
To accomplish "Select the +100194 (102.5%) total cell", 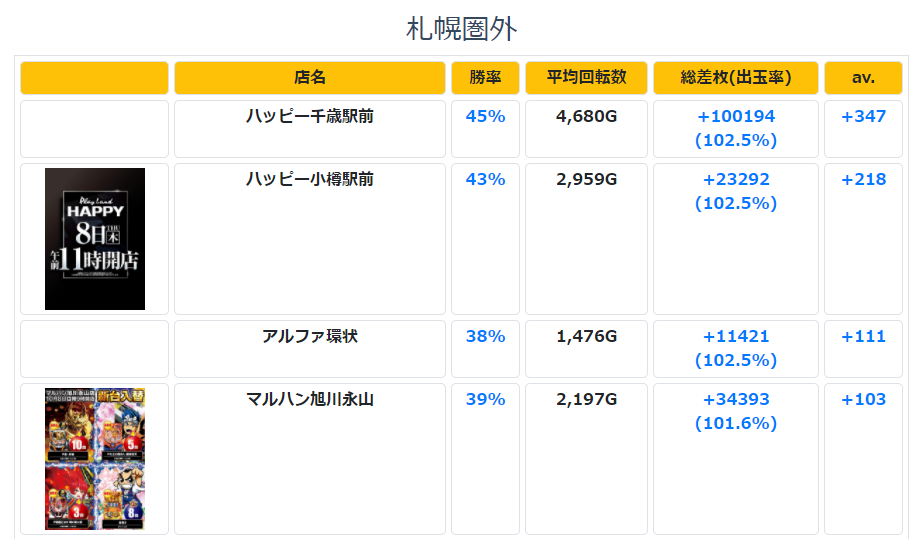I will tap(736, 129).
